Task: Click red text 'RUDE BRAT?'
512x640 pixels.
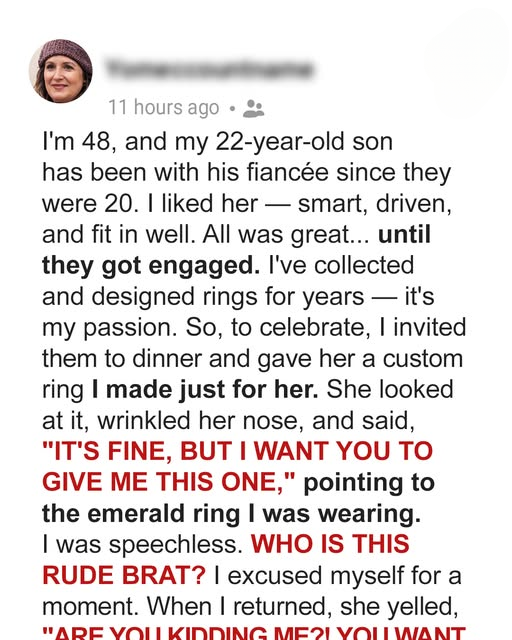Action: (x=124, y=575)
